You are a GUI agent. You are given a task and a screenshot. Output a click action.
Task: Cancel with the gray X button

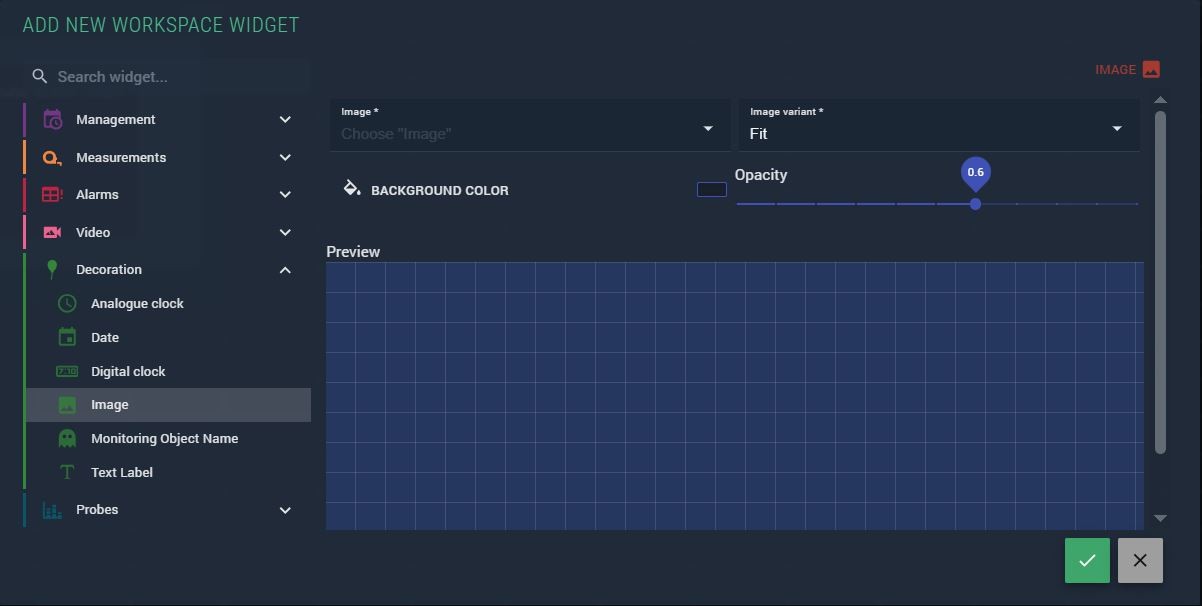1140,560
